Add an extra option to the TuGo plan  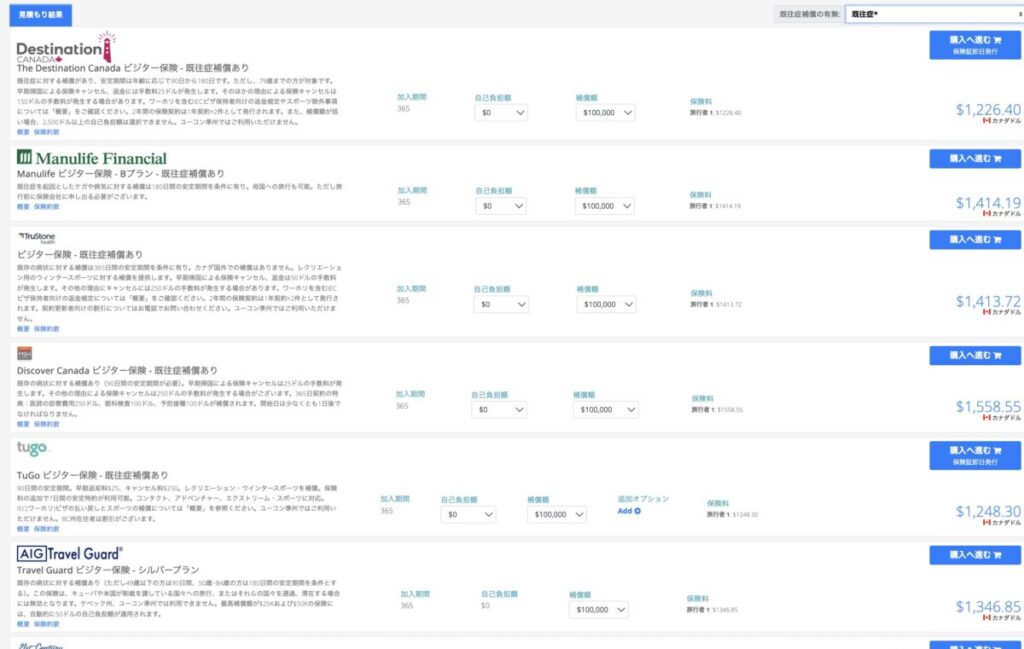629,511
